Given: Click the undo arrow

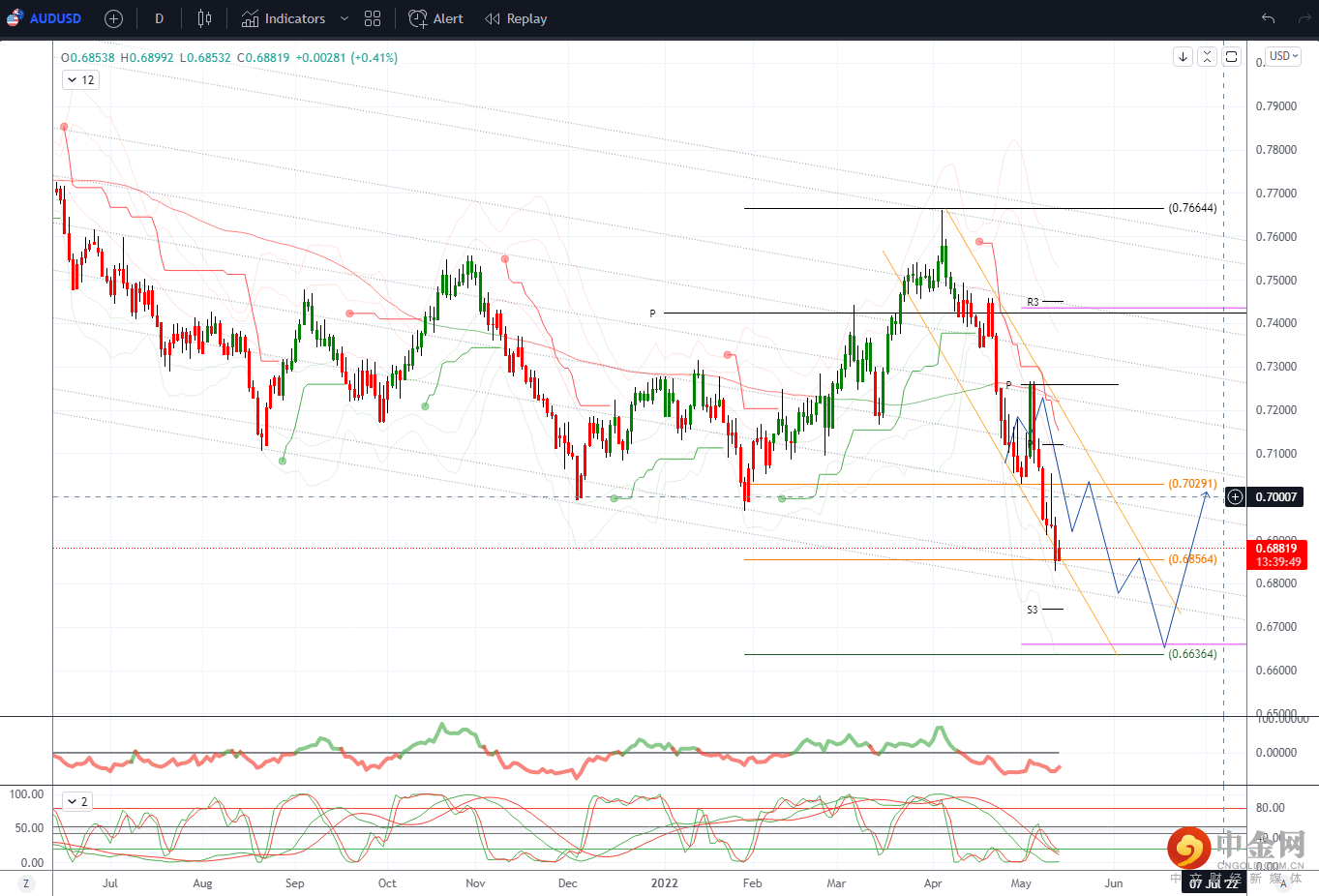Looking at the screenshot, I should [1268, 18].
